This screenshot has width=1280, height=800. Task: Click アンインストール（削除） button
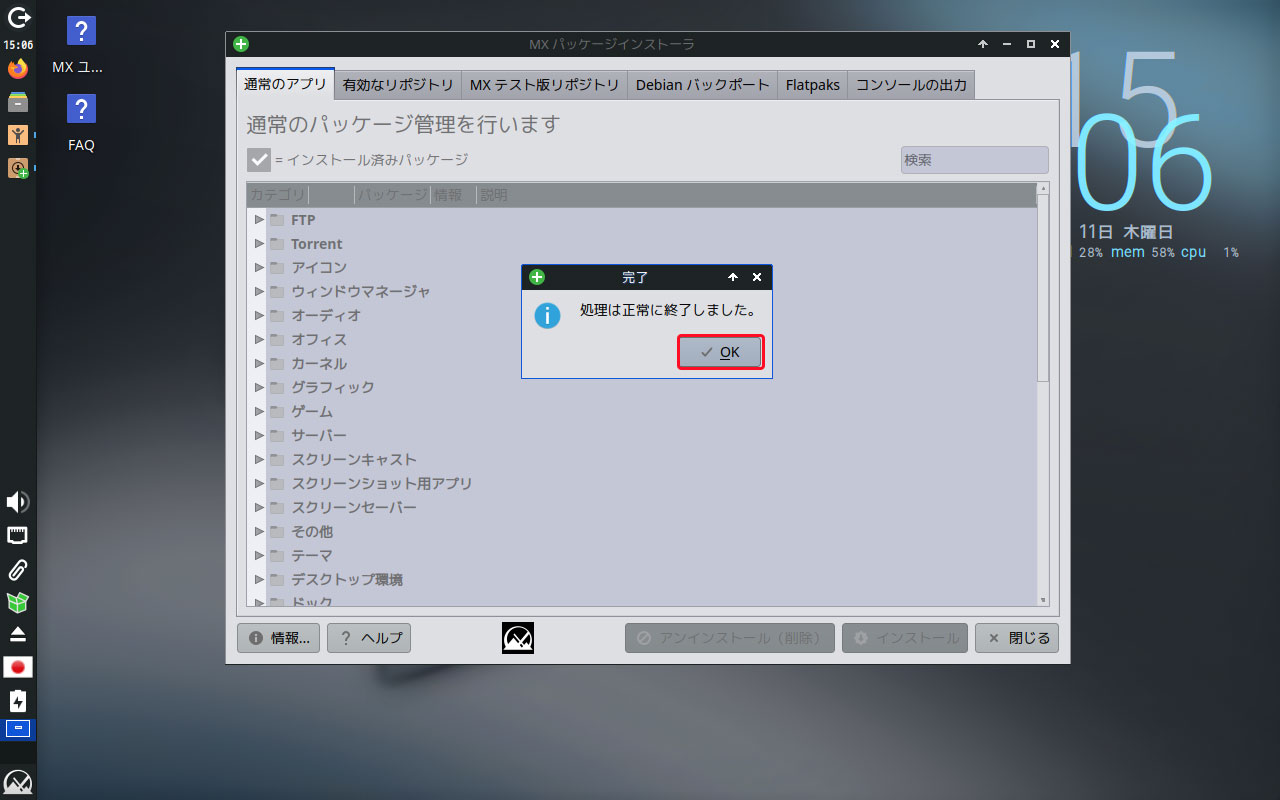coord(730,638)
